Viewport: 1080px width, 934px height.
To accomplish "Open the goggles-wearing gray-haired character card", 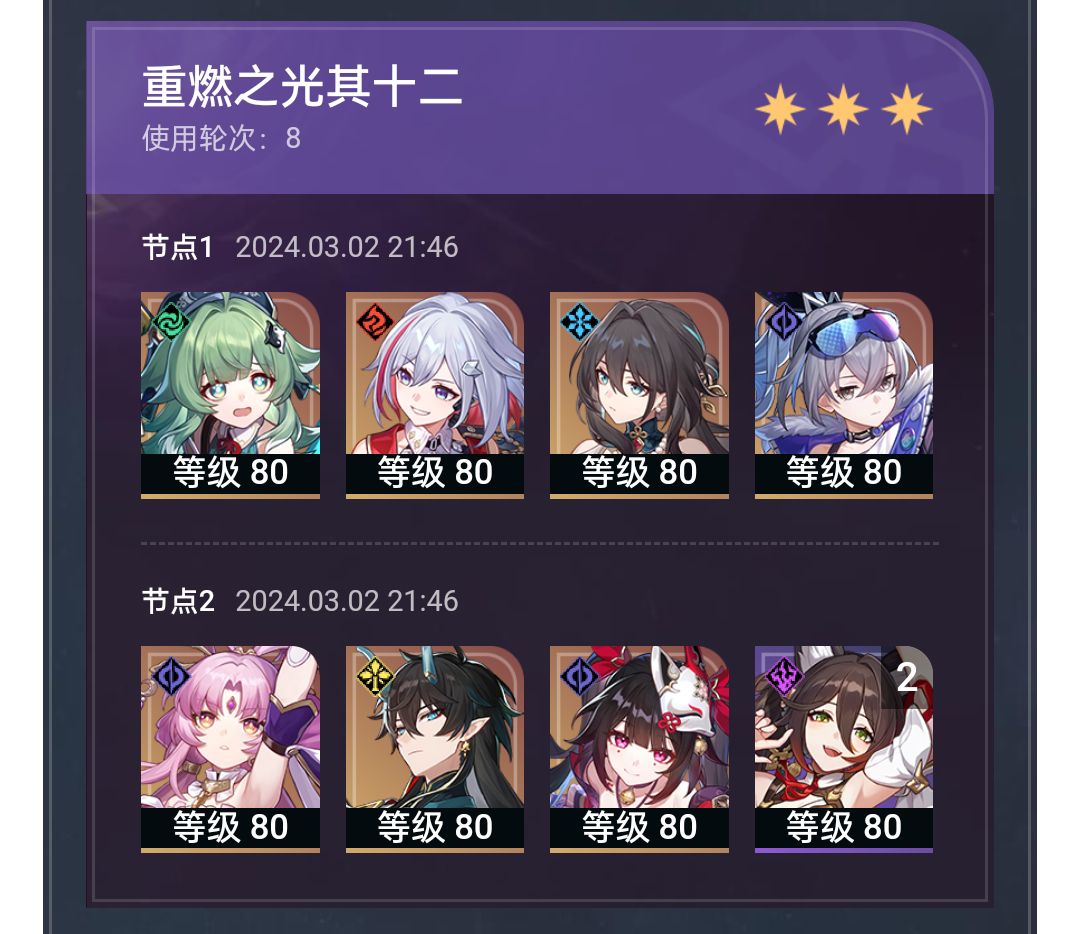I will [x=844, y=395].
